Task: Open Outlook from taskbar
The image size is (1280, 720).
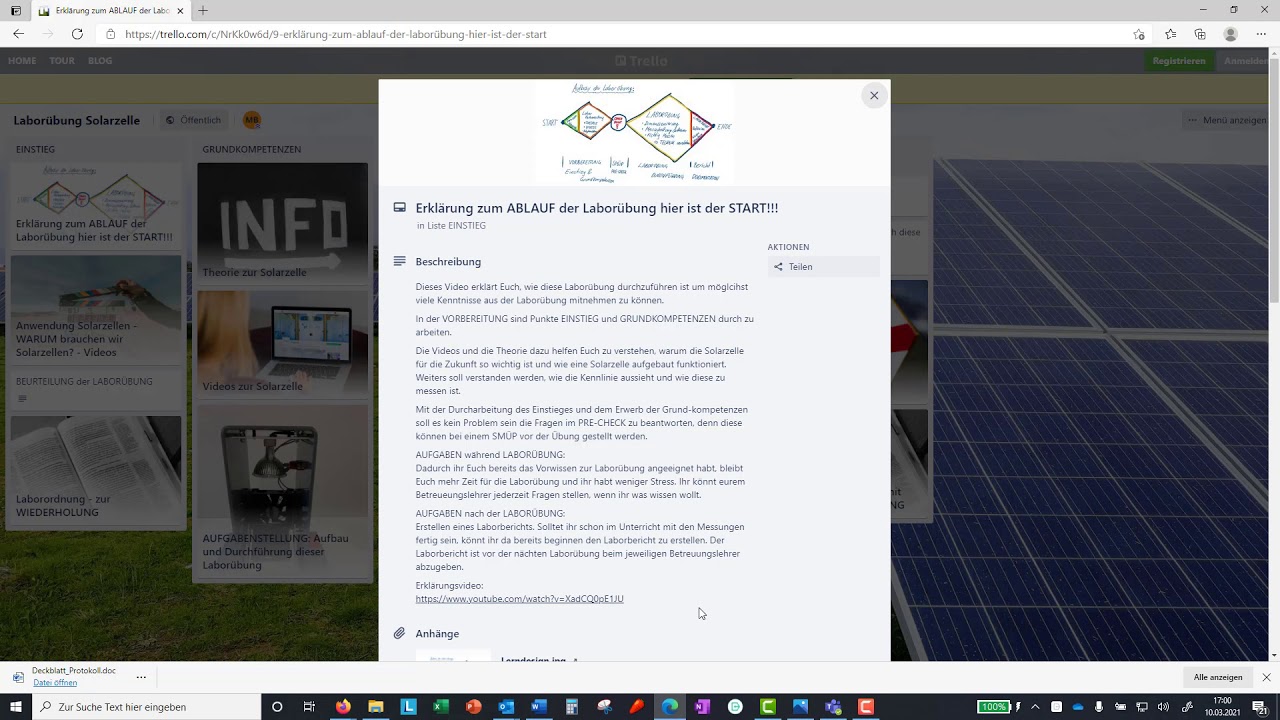Action: coord(506,707)
